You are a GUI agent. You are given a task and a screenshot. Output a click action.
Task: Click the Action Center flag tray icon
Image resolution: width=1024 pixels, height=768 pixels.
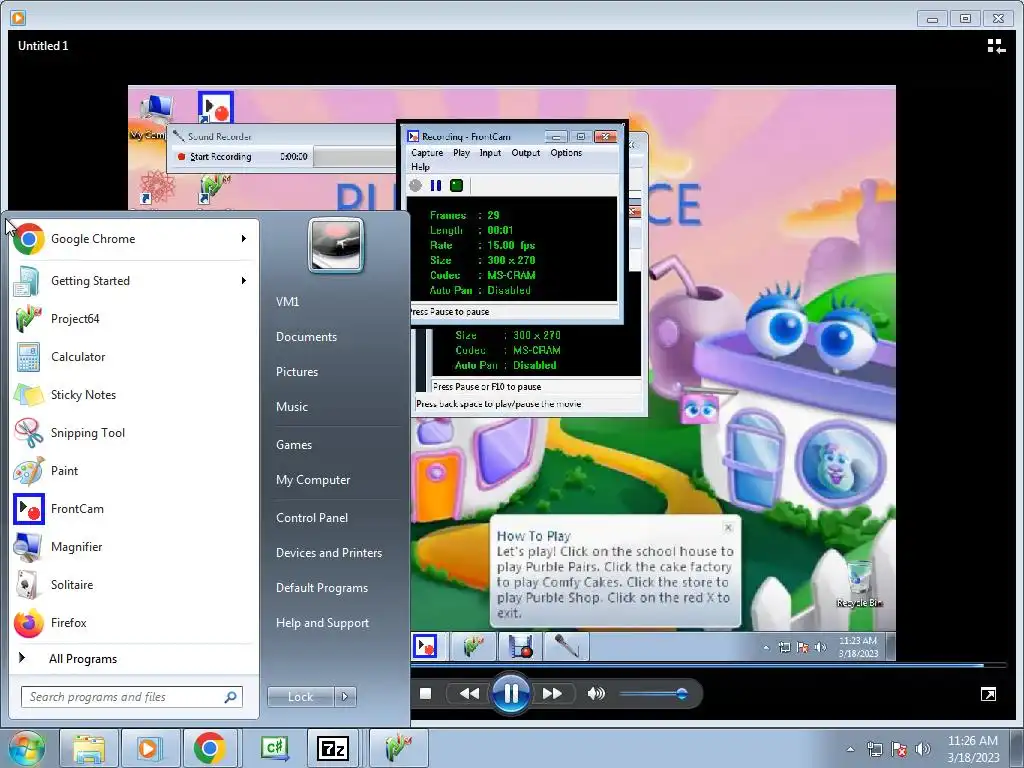[899, 750]
